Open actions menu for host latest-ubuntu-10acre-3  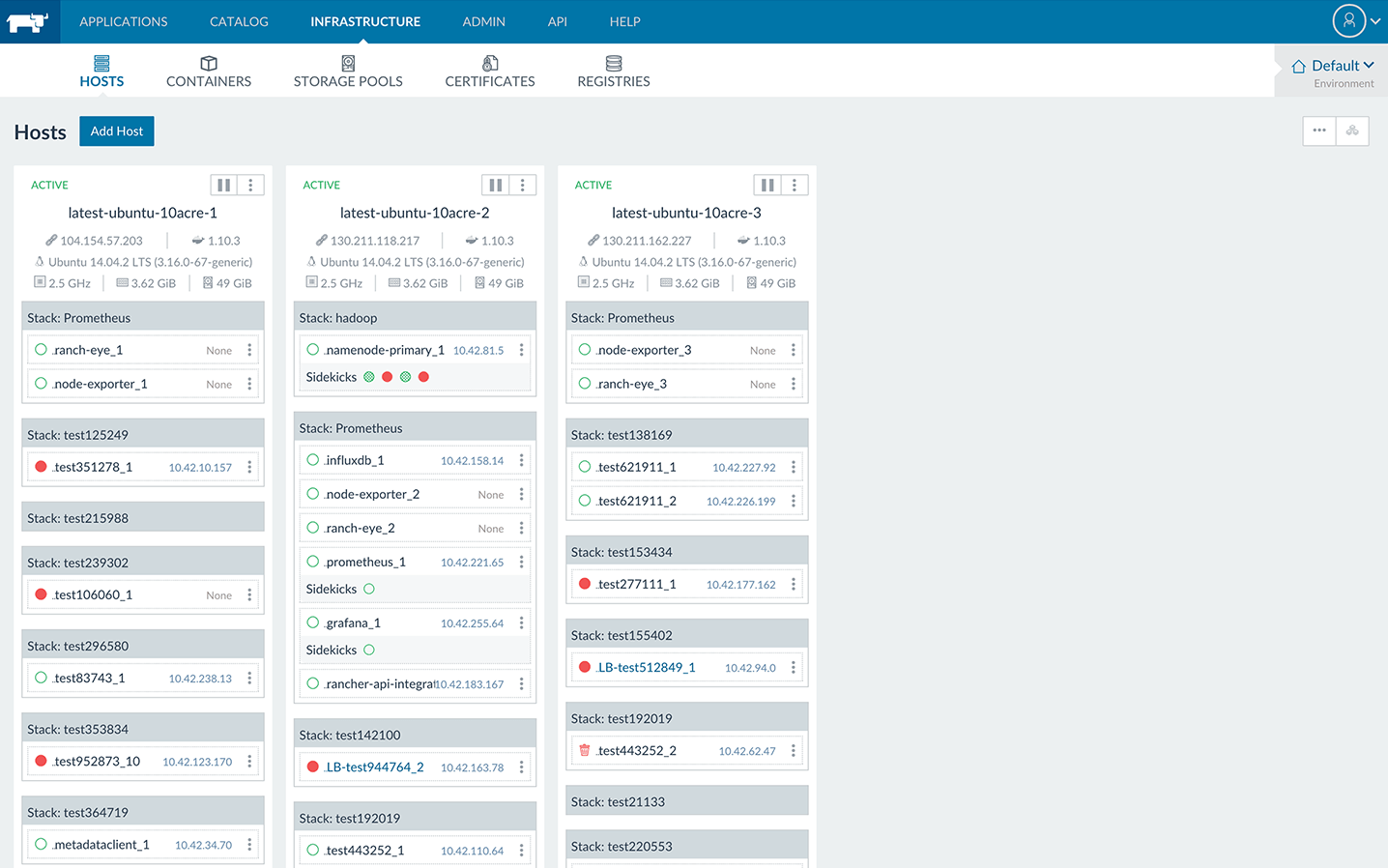click(795, 185)
